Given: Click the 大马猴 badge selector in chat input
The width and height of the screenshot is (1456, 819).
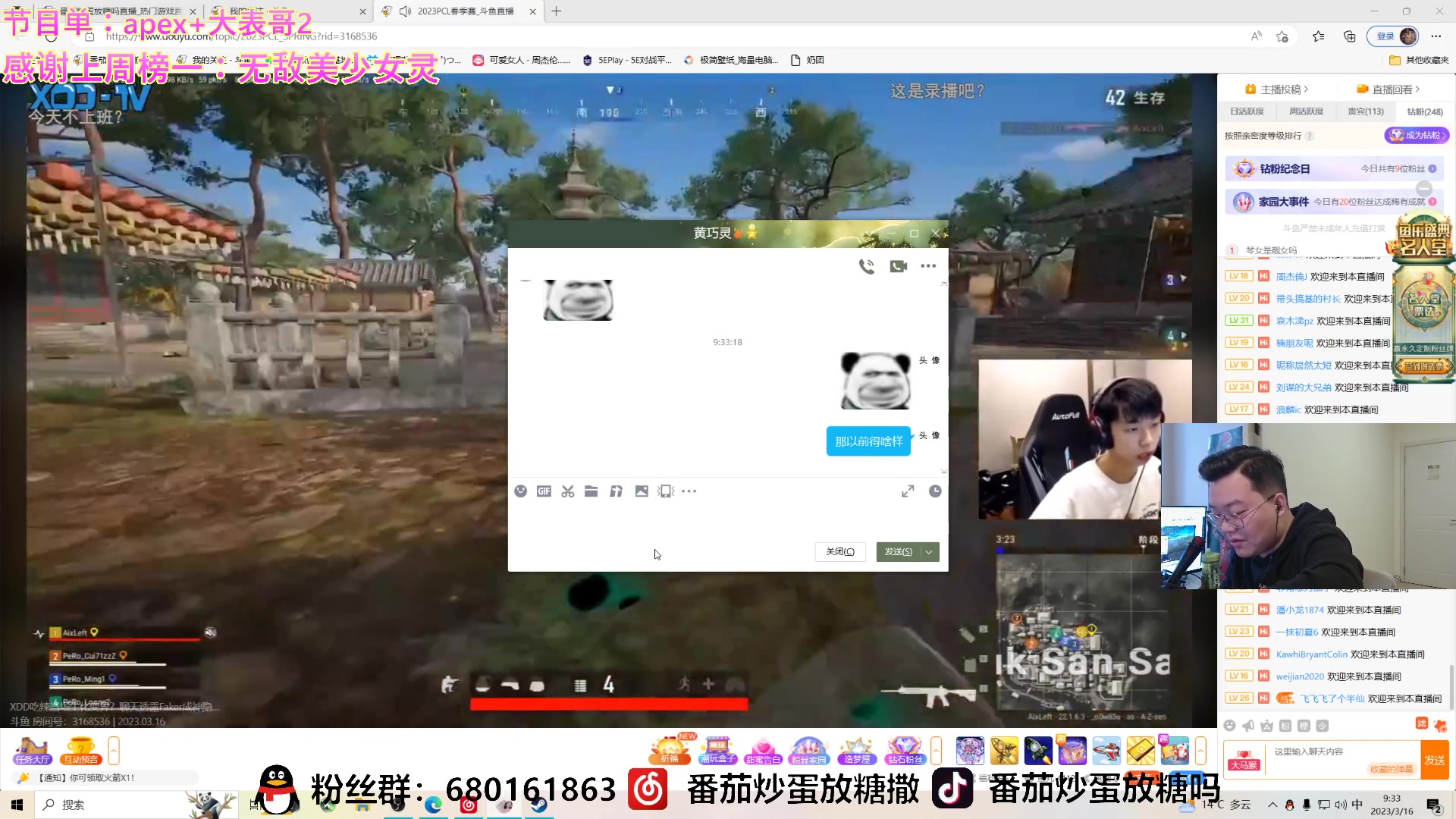Looking at the screenshot, I should pos(1244,760).
